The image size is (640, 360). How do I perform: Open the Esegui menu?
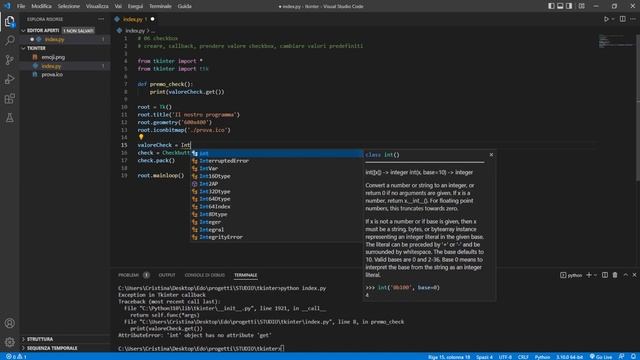click(135, 6)
